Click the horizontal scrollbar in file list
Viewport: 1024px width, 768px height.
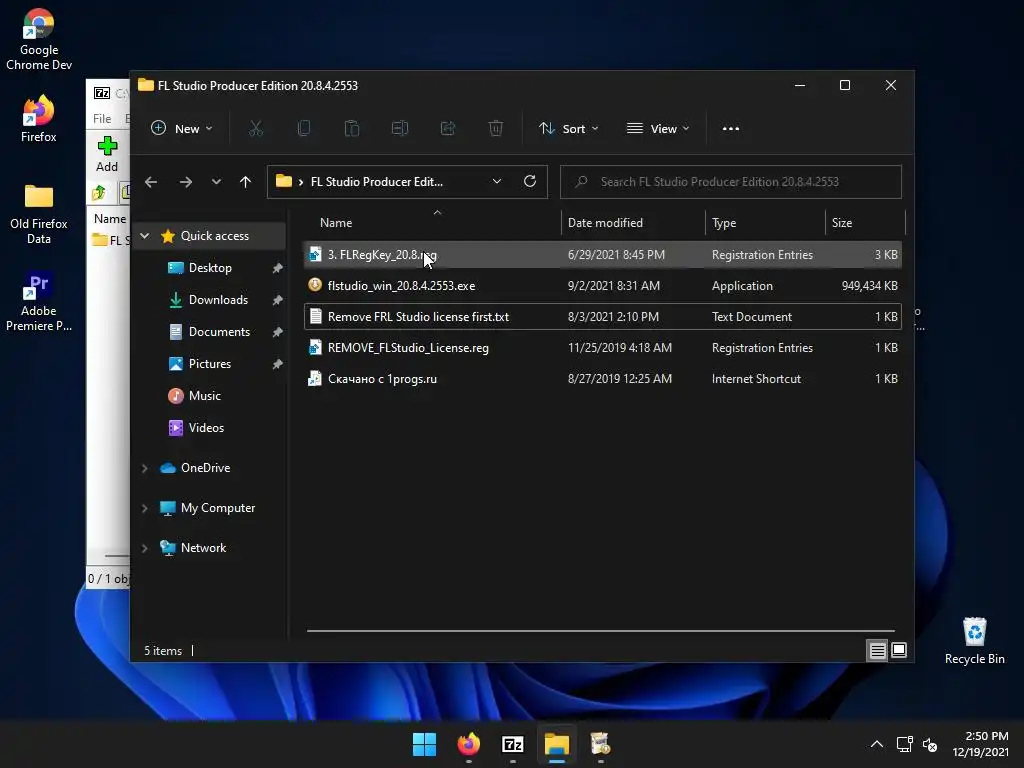600,631
